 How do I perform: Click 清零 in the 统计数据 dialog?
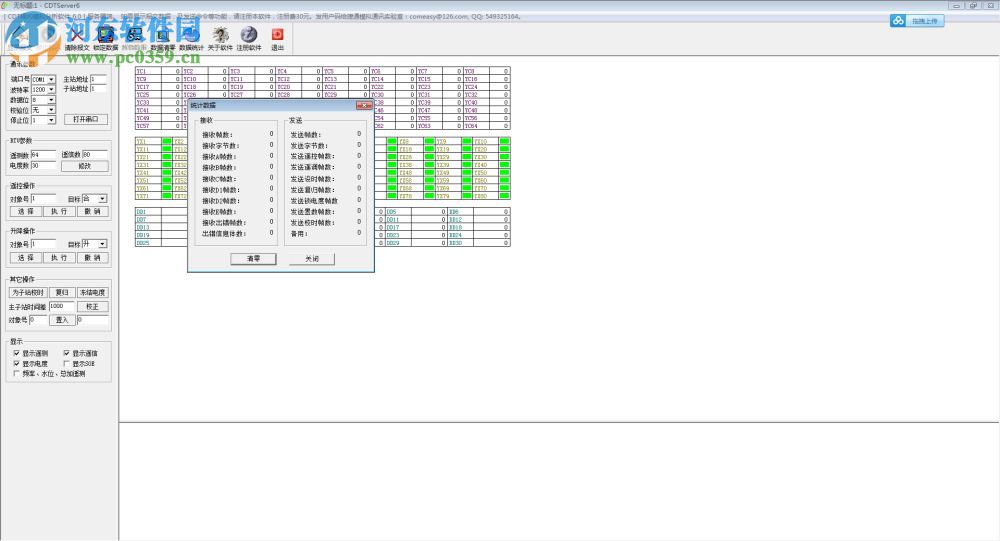point(253,258)
